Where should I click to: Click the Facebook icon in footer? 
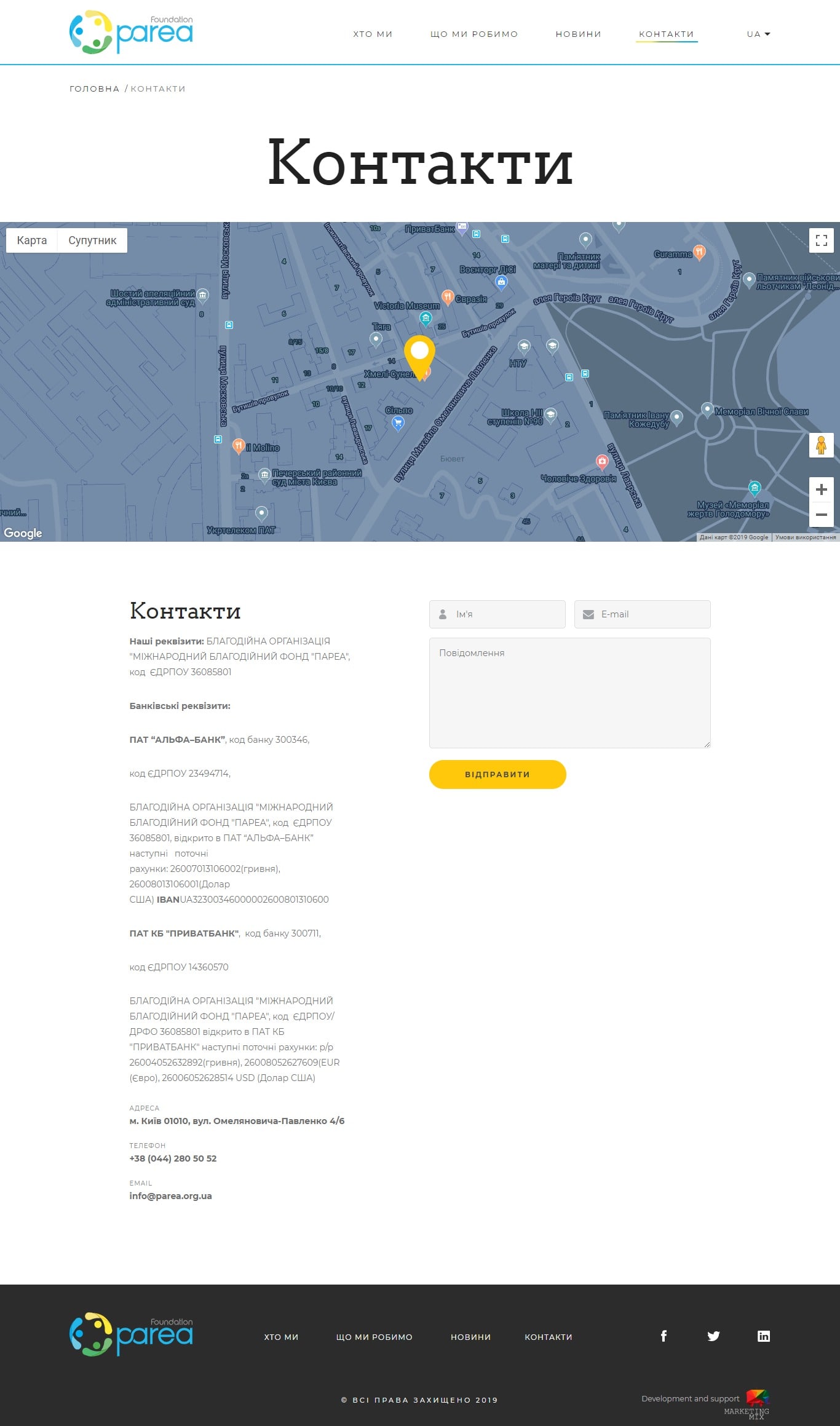pos(664,1336)
